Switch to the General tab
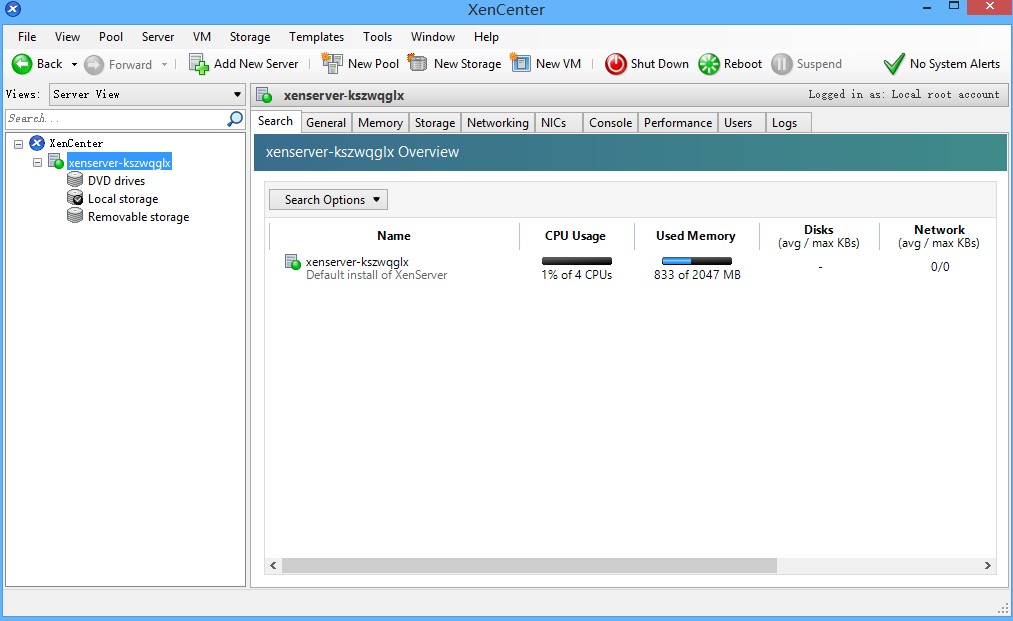The height and width of the screenshot is (621, 1013). point(326,123)
